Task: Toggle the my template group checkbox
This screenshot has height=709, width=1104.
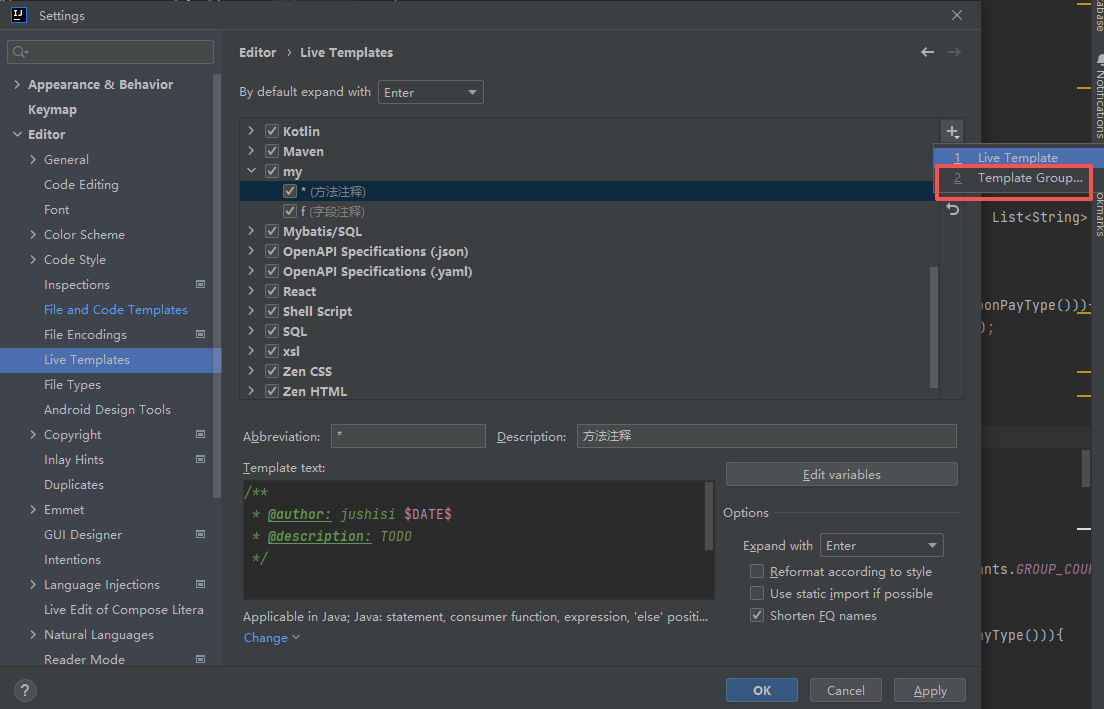Action: click(272, 171)
